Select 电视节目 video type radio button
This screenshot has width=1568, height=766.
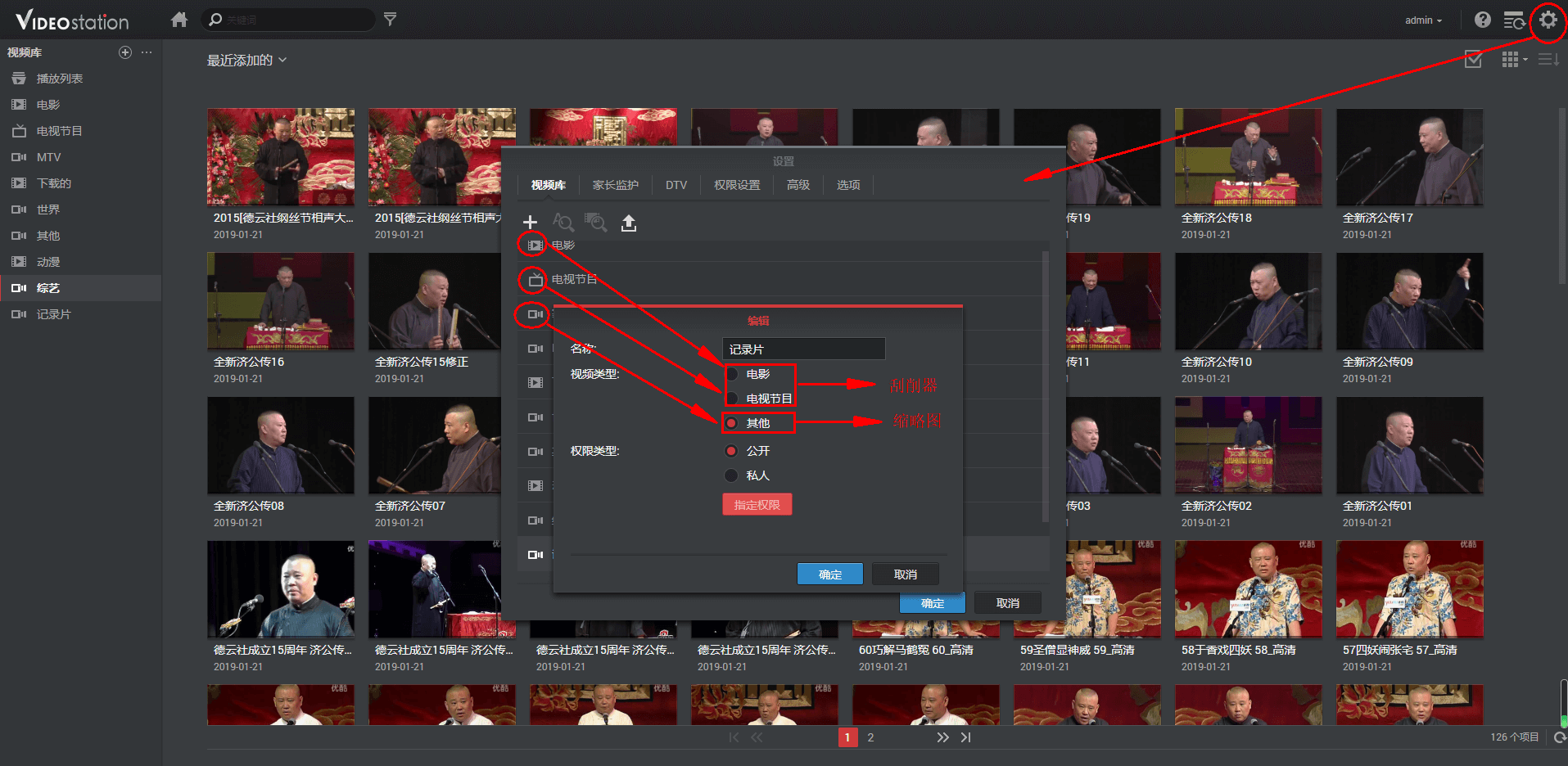pyautogui.click(x=732, y=399)
